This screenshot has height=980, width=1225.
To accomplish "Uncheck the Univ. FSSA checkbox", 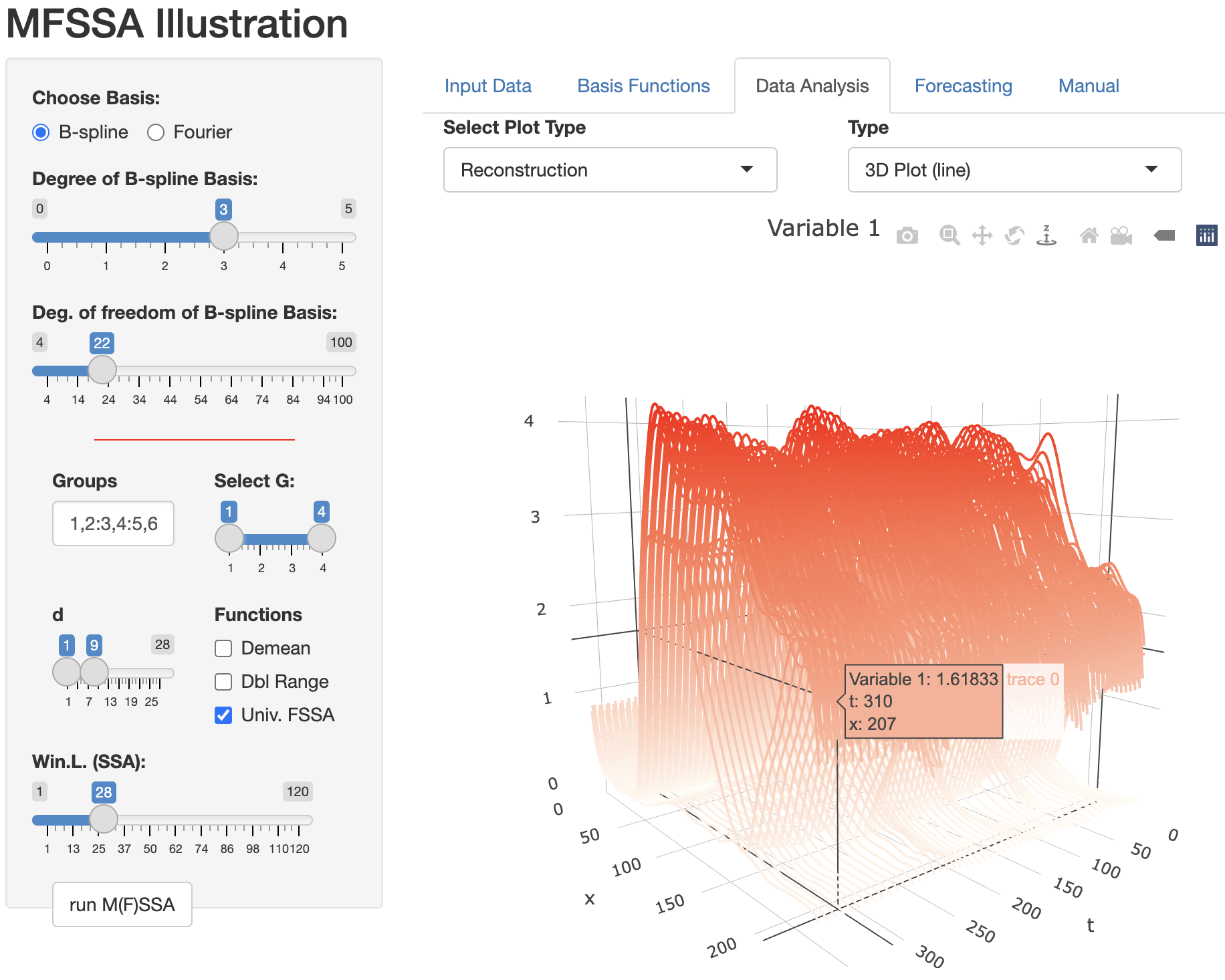I will [223, 715].
